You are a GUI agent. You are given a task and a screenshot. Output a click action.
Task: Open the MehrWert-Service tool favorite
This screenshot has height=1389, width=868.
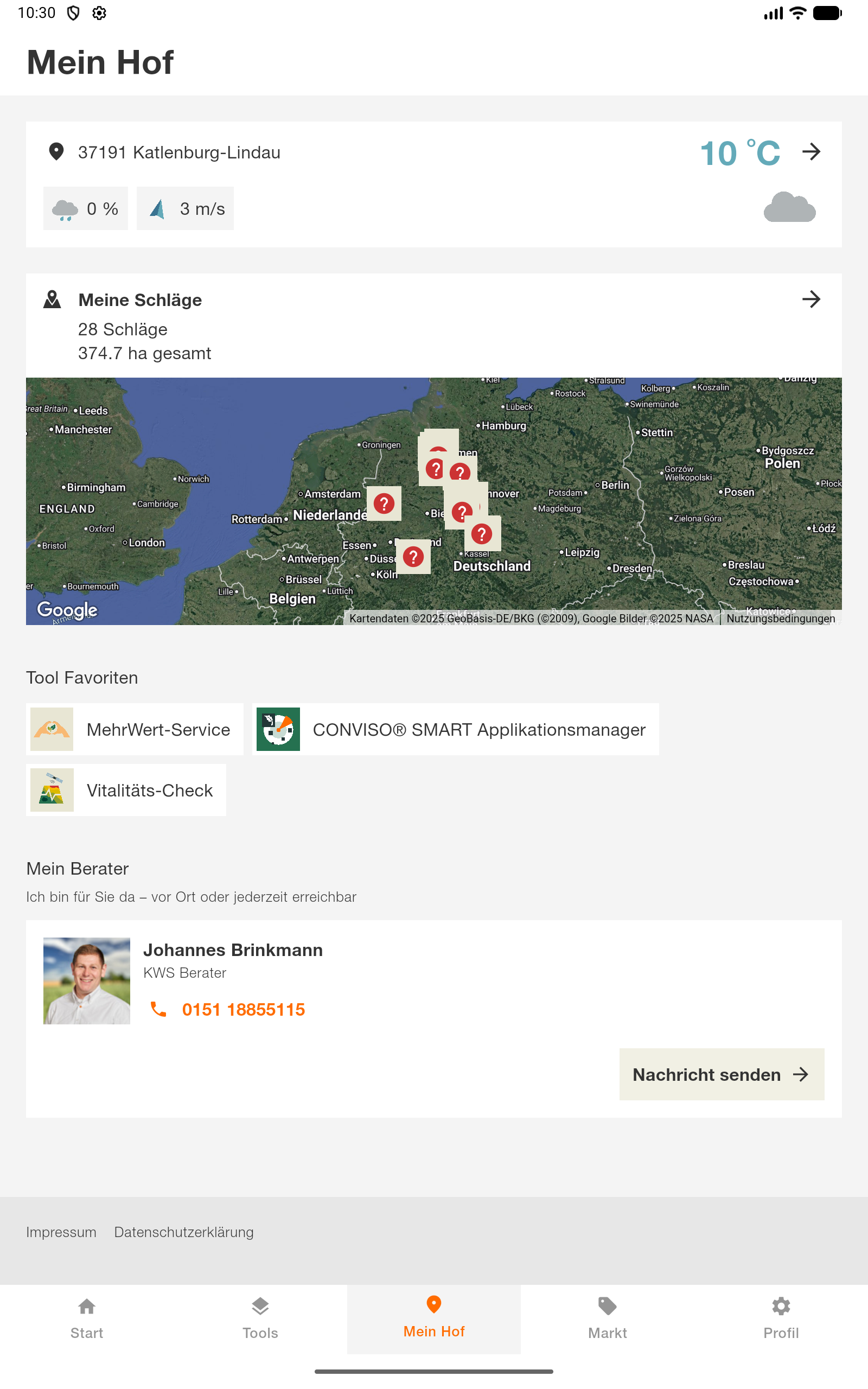135,730
